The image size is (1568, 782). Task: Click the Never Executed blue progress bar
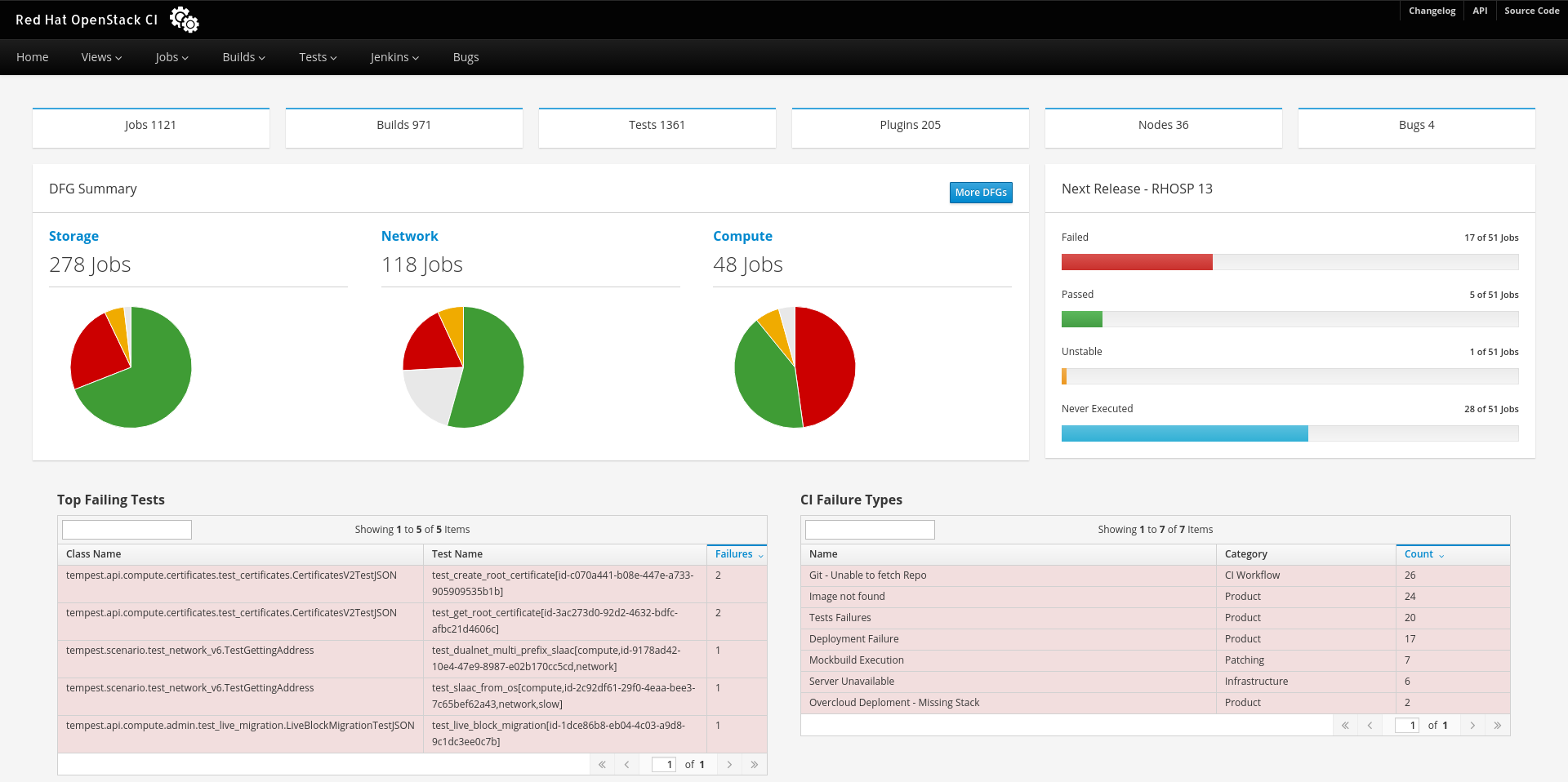click(1185, 433)
